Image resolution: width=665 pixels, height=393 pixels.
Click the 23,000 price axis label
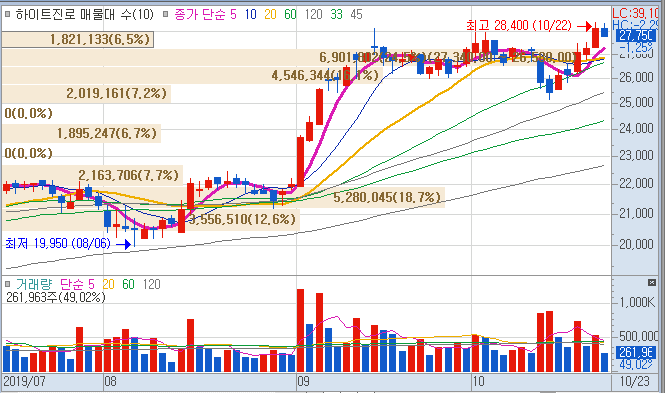click(637, 156)
